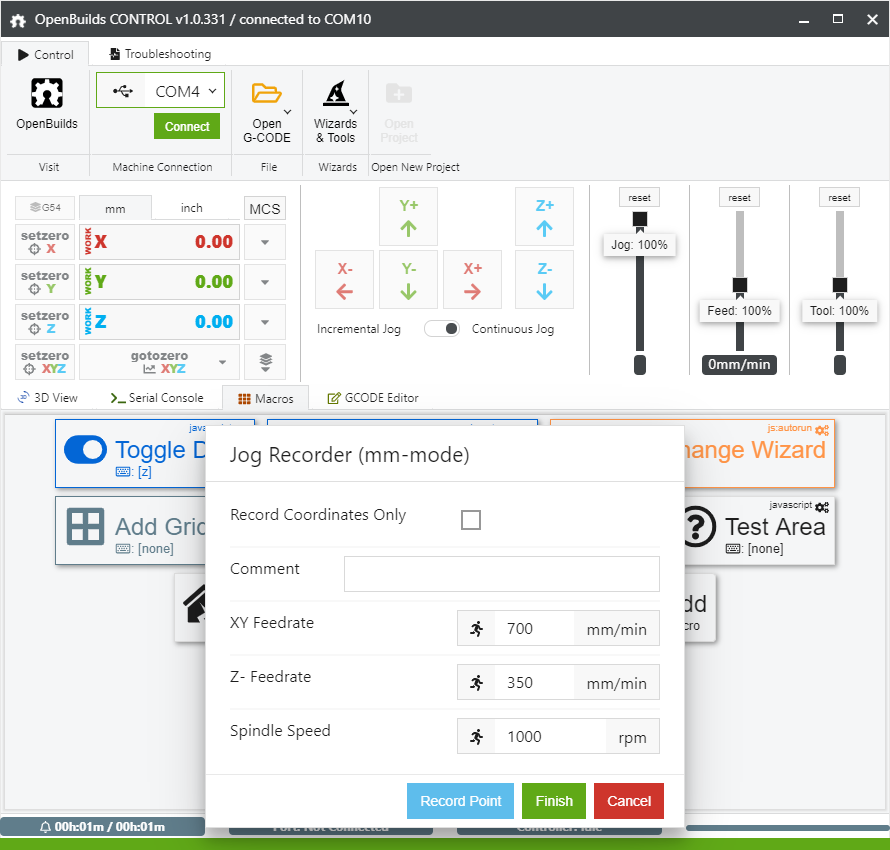Open the Test Area macro settings gears
This screenshot has width=890, height=850.
click(x=822, y=506)
